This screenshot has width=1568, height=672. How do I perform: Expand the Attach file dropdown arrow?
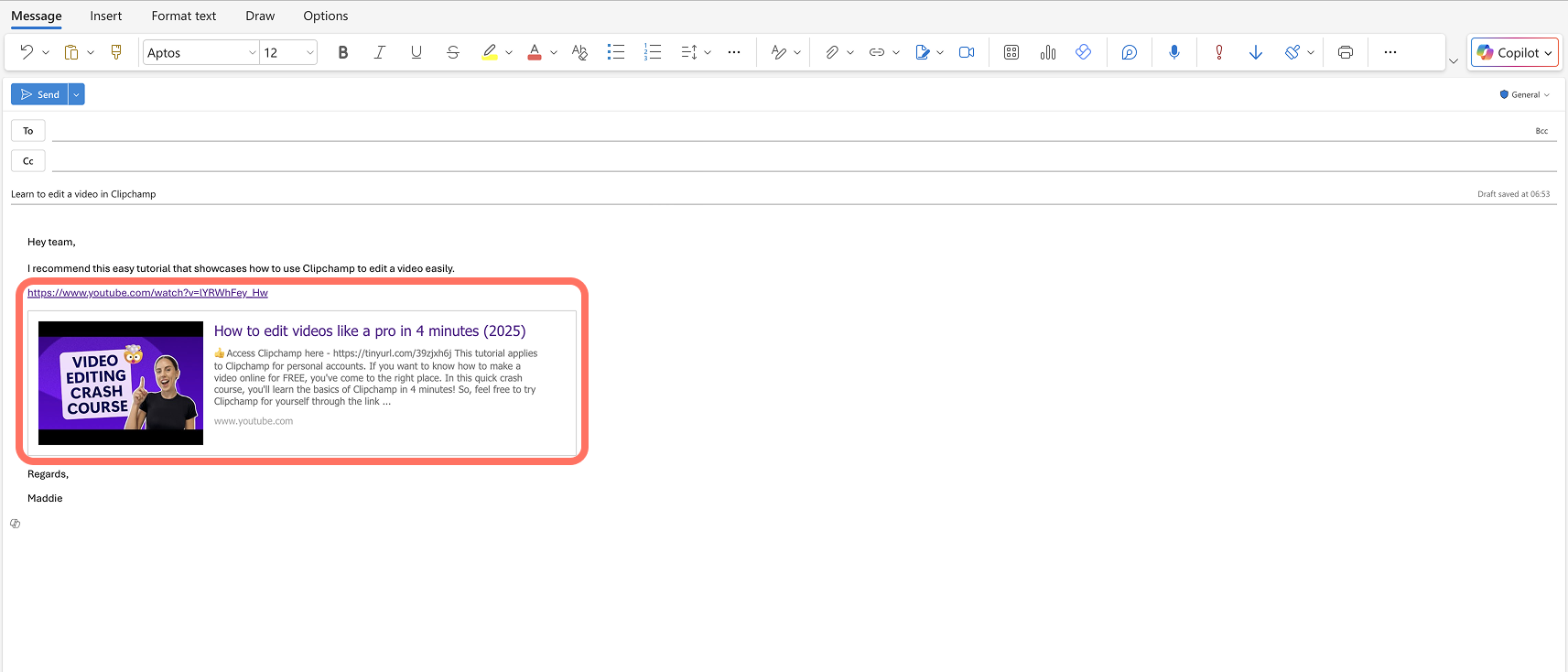pos(850,52)
